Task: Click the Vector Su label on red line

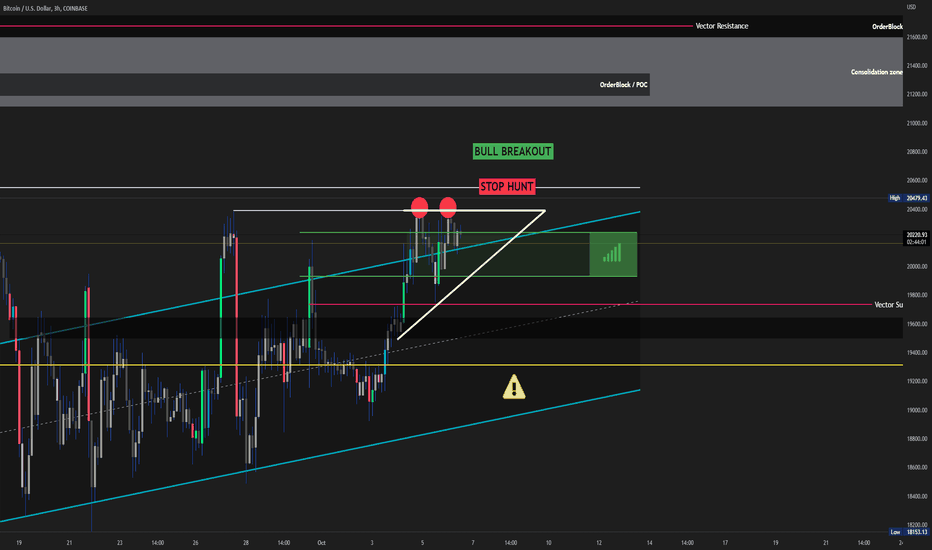Action: (x=889, y=304)
